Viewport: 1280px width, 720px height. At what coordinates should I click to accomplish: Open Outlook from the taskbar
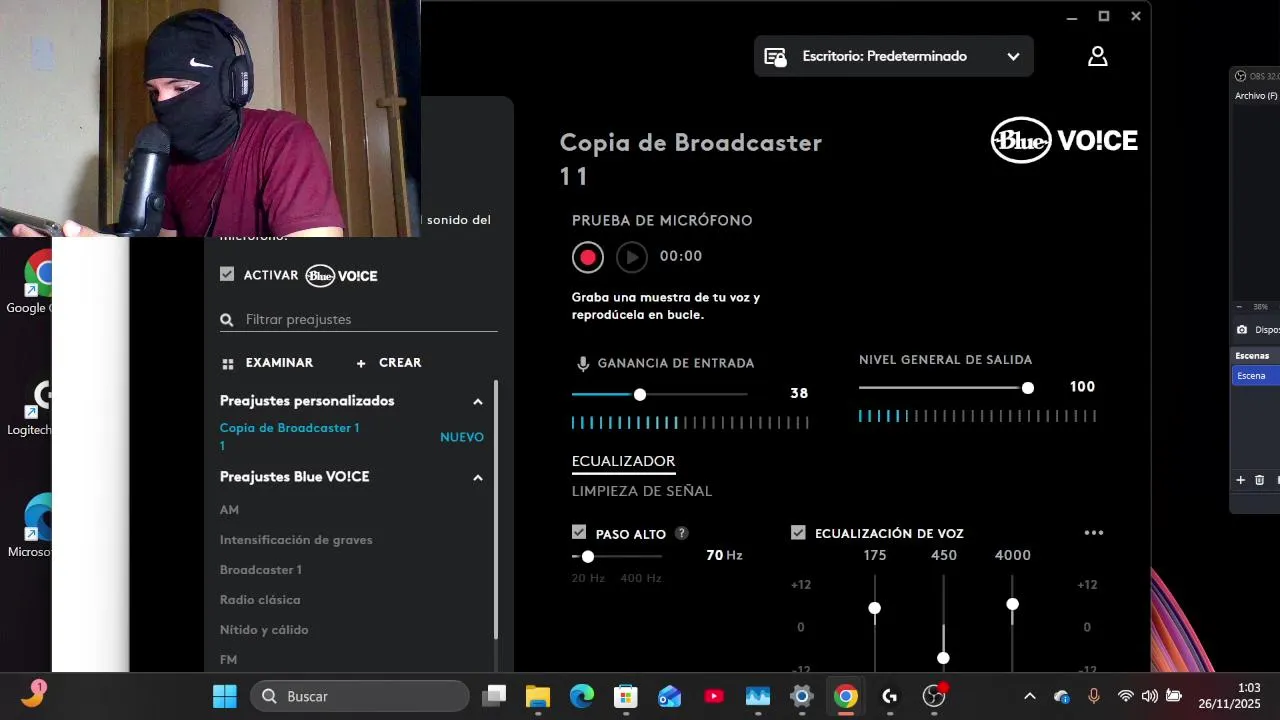pyautogui.click(x=670, y=696)
